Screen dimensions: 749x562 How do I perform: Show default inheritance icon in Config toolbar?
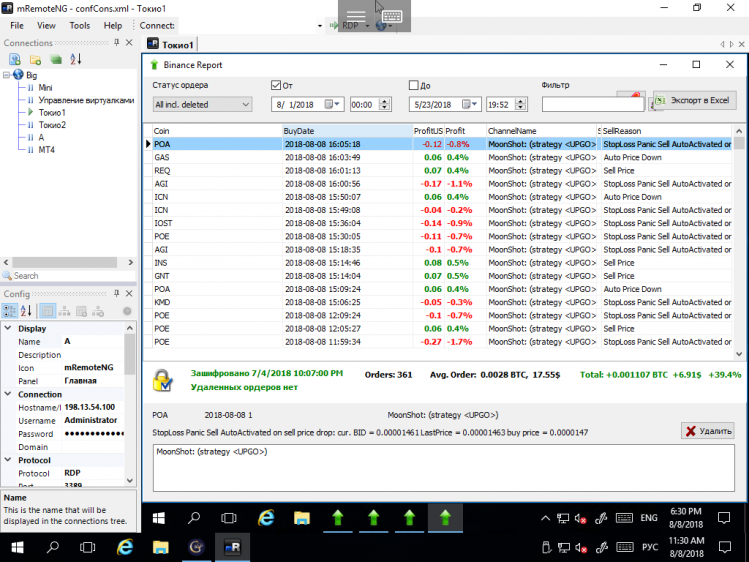[x=98, y=311]
